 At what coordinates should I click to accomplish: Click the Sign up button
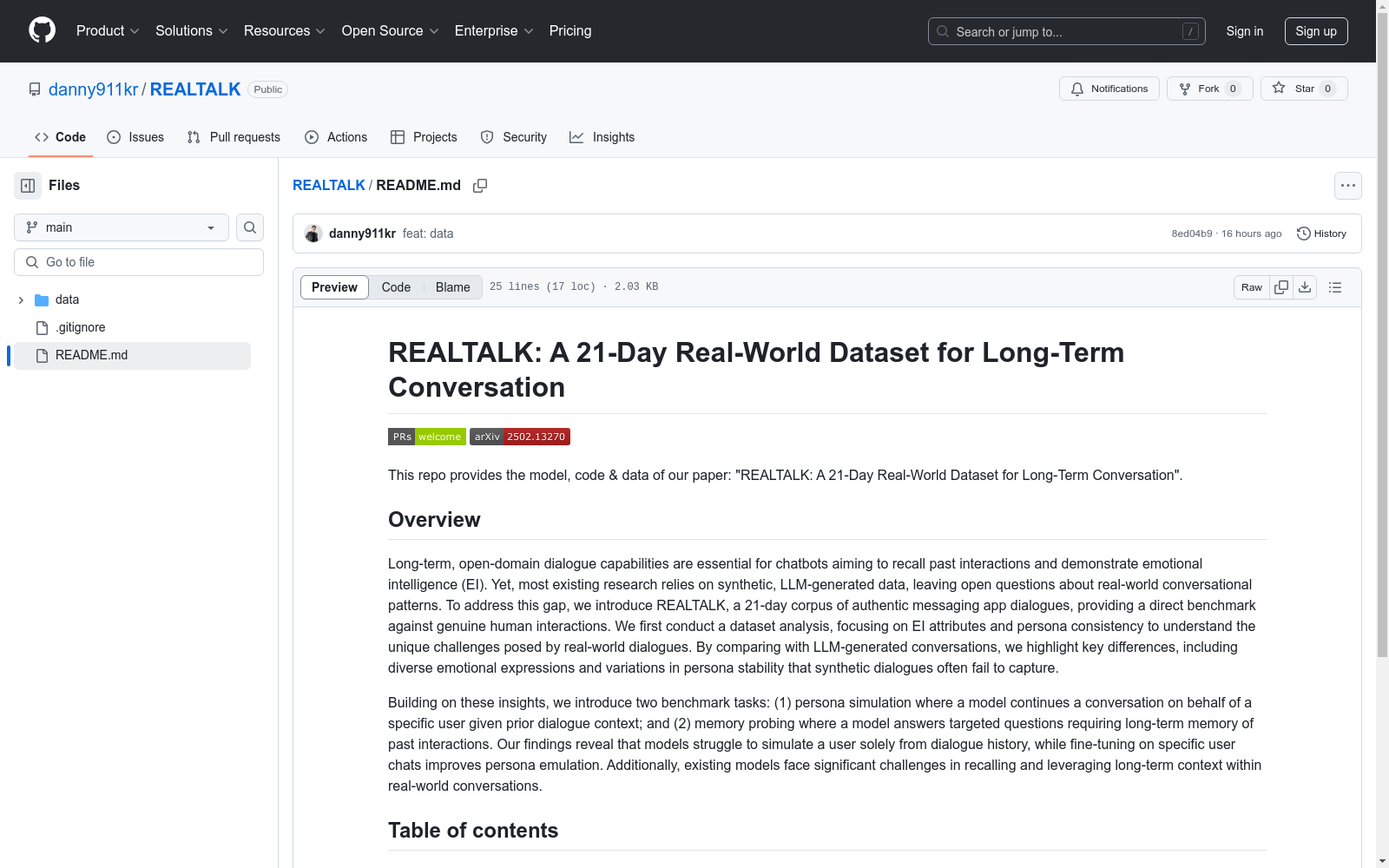tap(1315, 31)
